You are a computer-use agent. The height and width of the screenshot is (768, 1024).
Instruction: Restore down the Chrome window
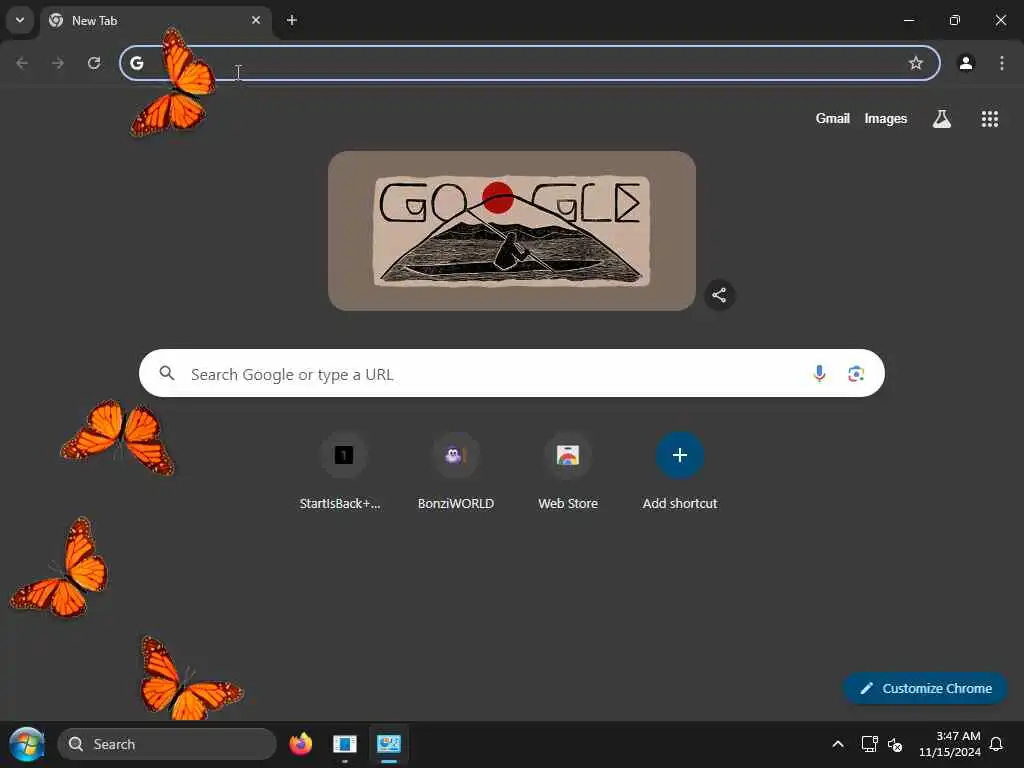tap(954, 20)
